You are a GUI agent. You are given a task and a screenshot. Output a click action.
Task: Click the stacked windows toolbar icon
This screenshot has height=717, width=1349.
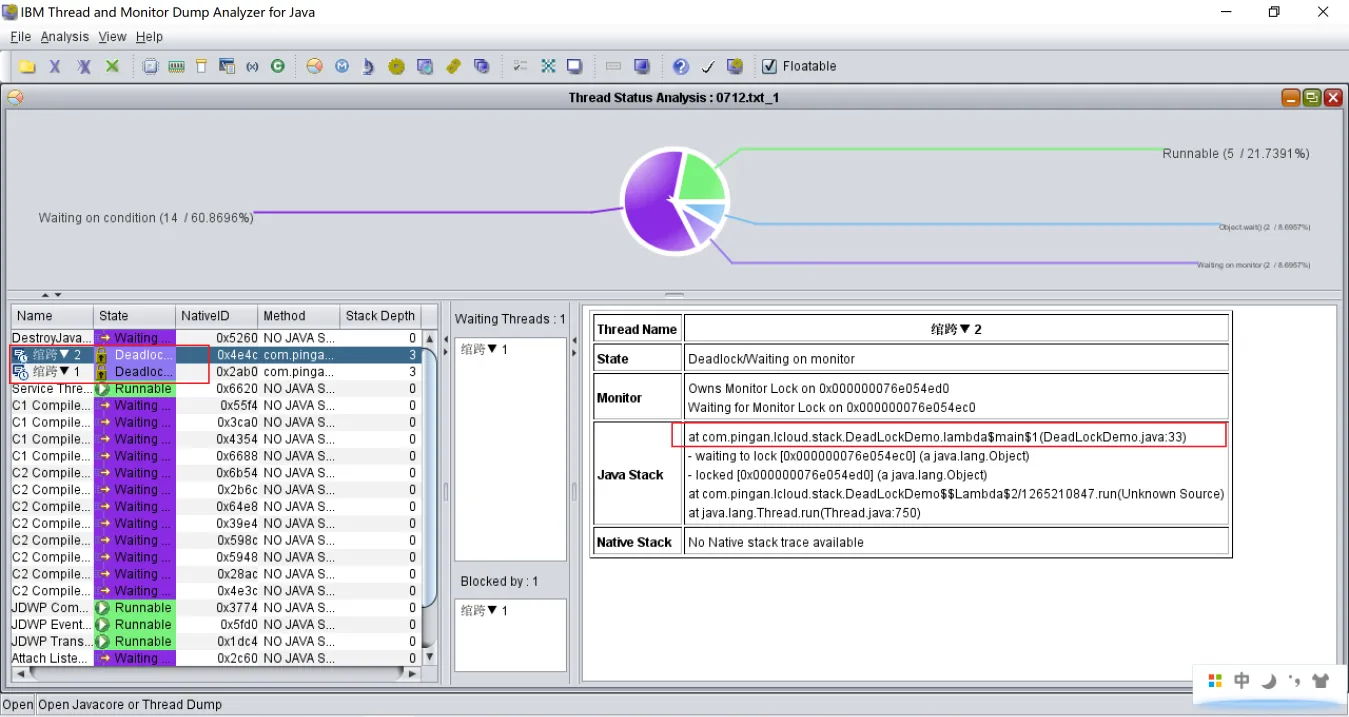[481, 66]
